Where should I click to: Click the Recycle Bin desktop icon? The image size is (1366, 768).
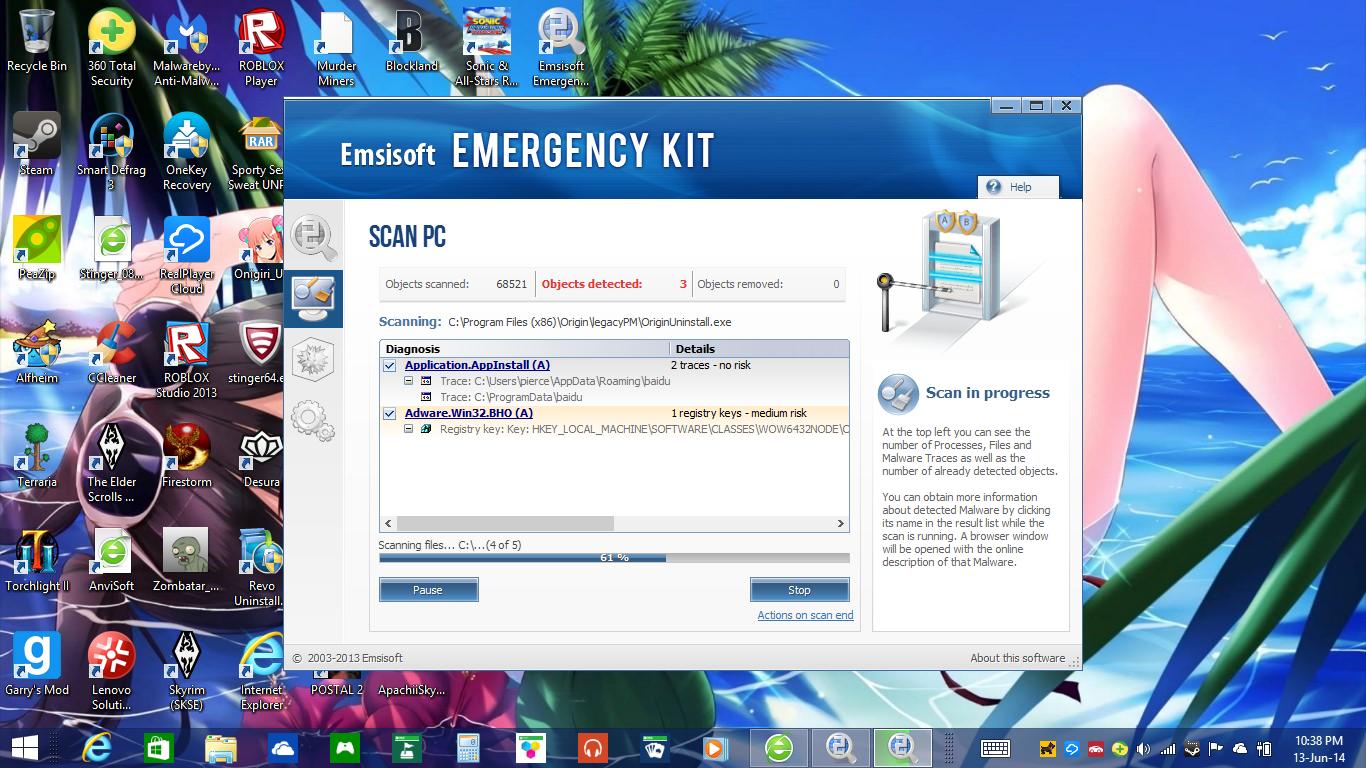(x=37, y=42)
